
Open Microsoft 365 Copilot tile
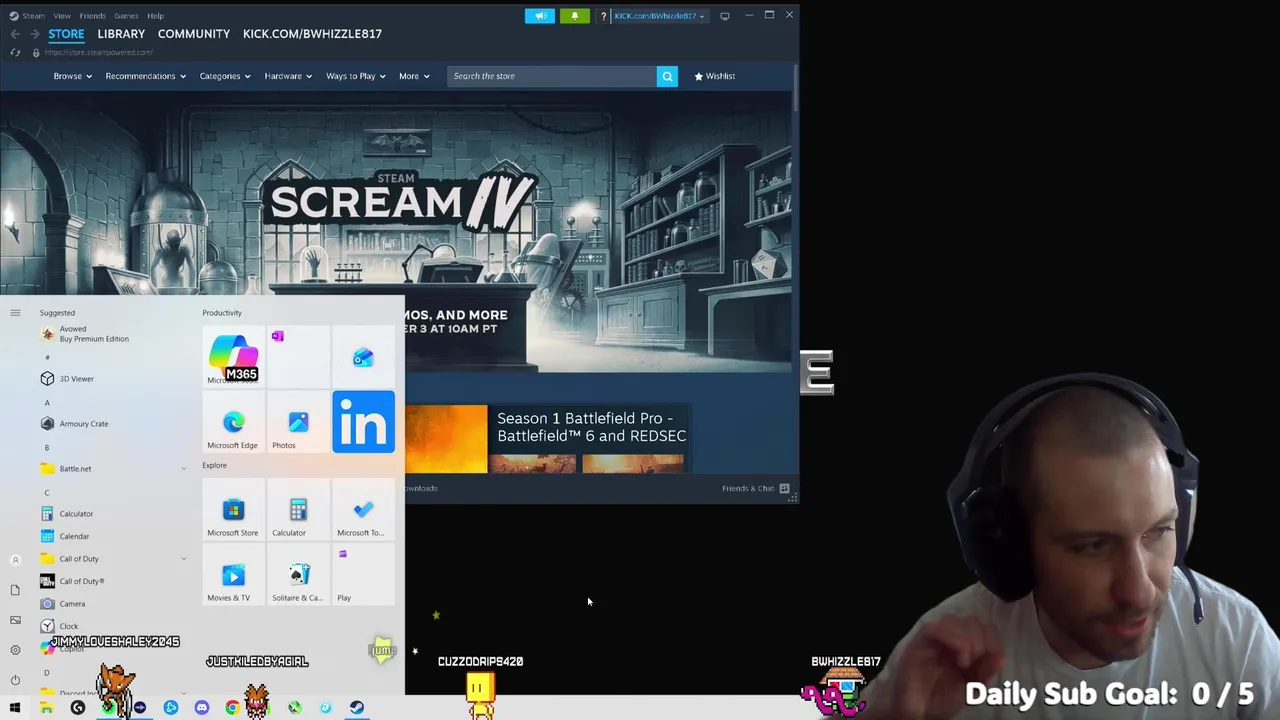pos(233,356)
